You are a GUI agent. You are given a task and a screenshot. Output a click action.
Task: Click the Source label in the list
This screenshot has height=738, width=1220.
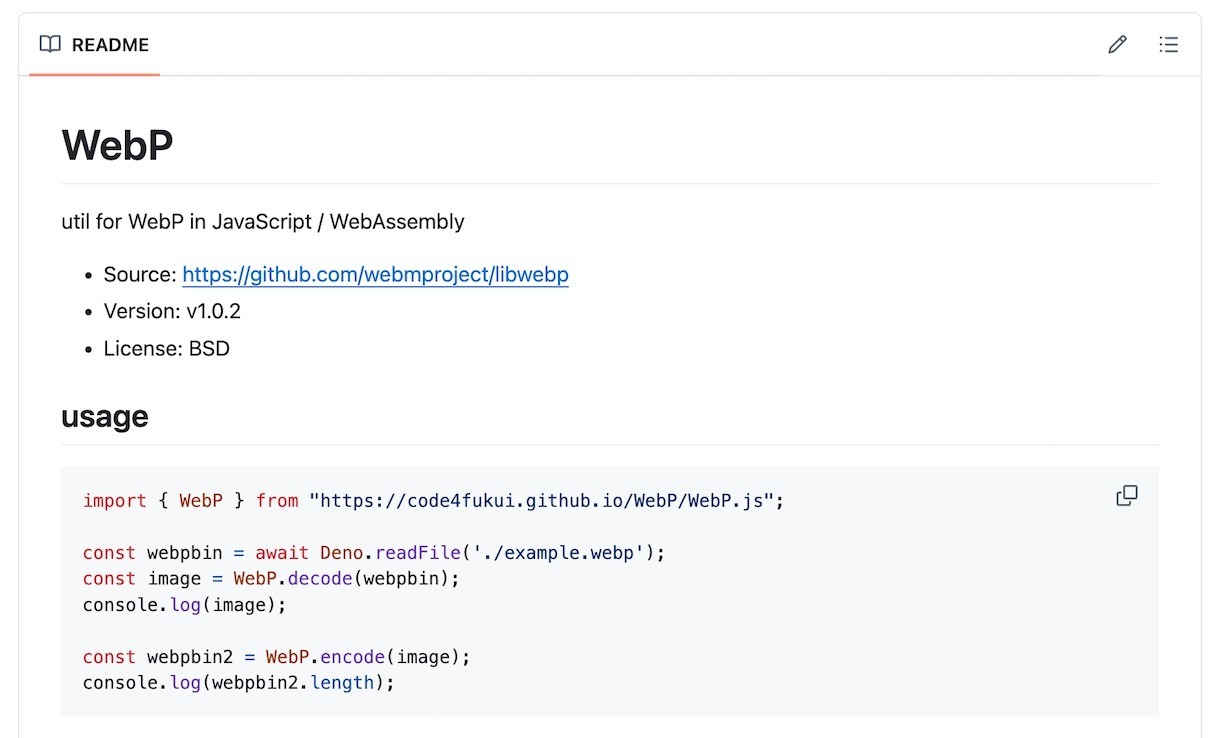140,275
